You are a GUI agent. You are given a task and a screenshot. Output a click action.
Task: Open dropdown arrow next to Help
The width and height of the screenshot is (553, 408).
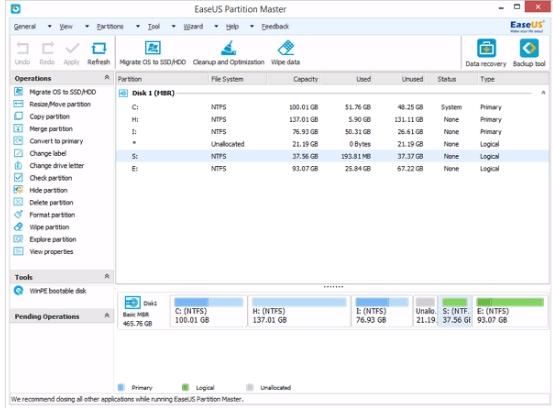click(x=251, y=26)
